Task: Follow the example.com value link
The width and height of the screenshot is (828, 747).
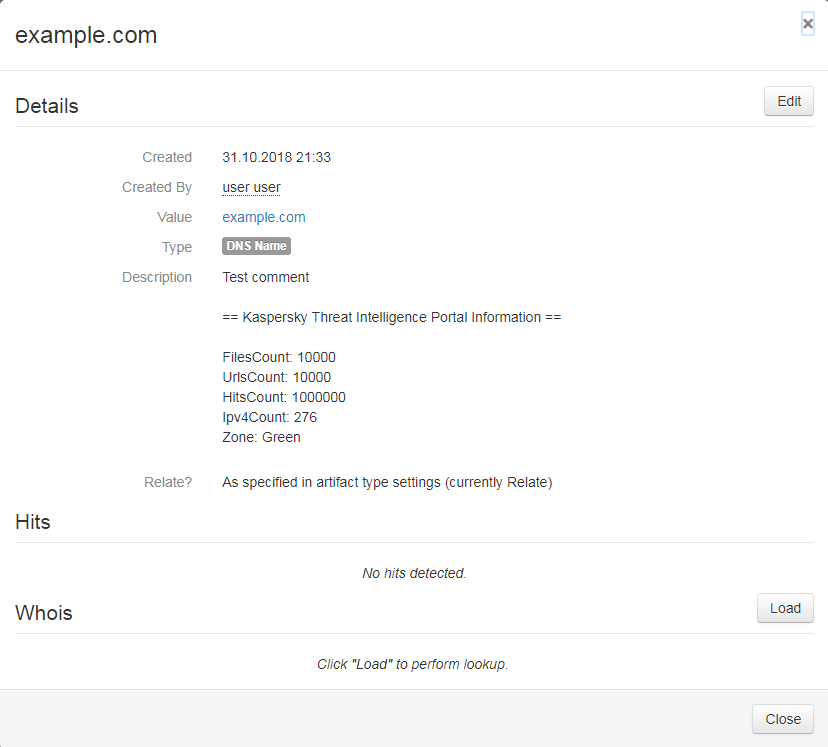Action: coord(264,217)
